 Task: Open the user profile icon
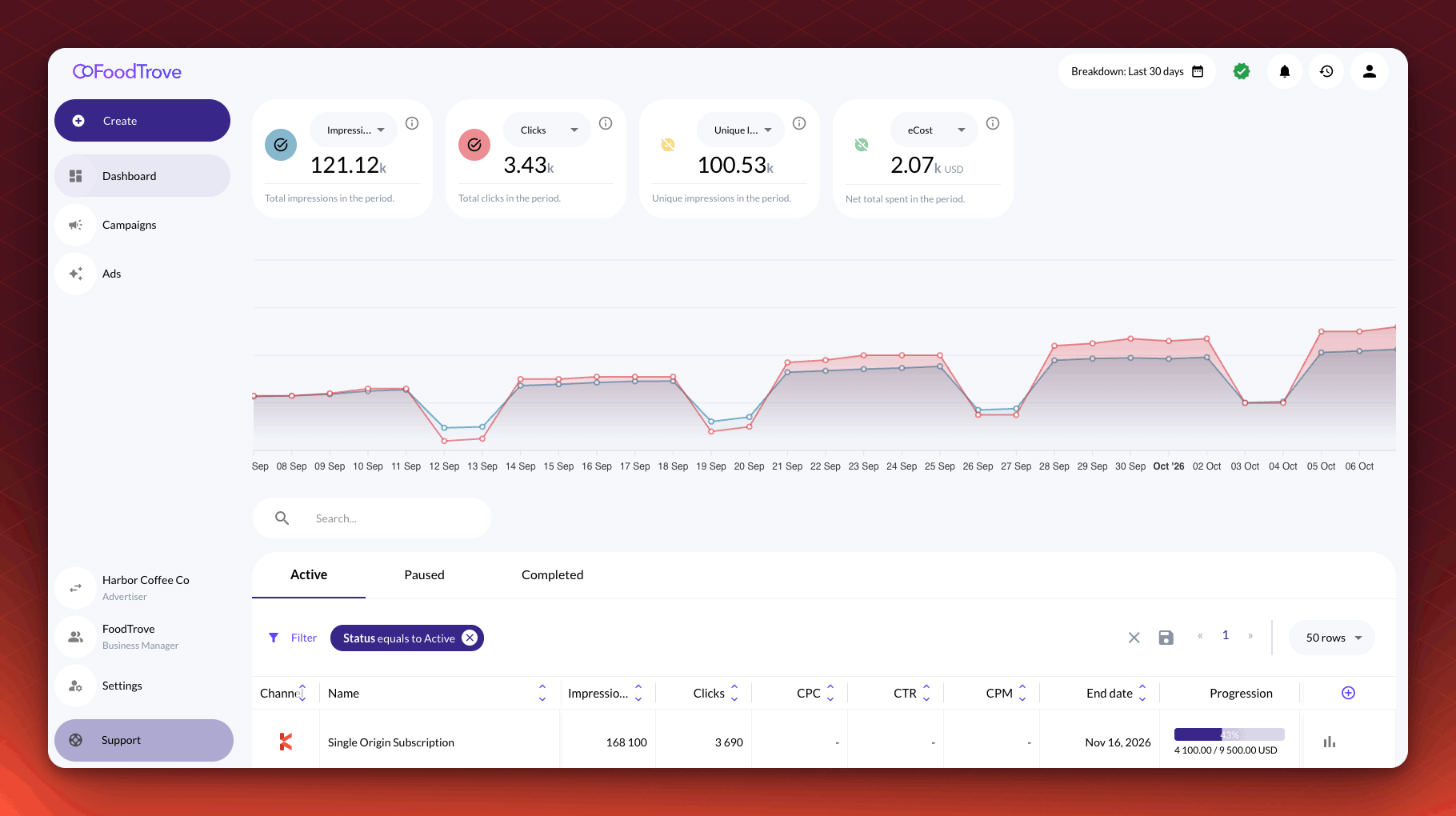point(1370,72)
